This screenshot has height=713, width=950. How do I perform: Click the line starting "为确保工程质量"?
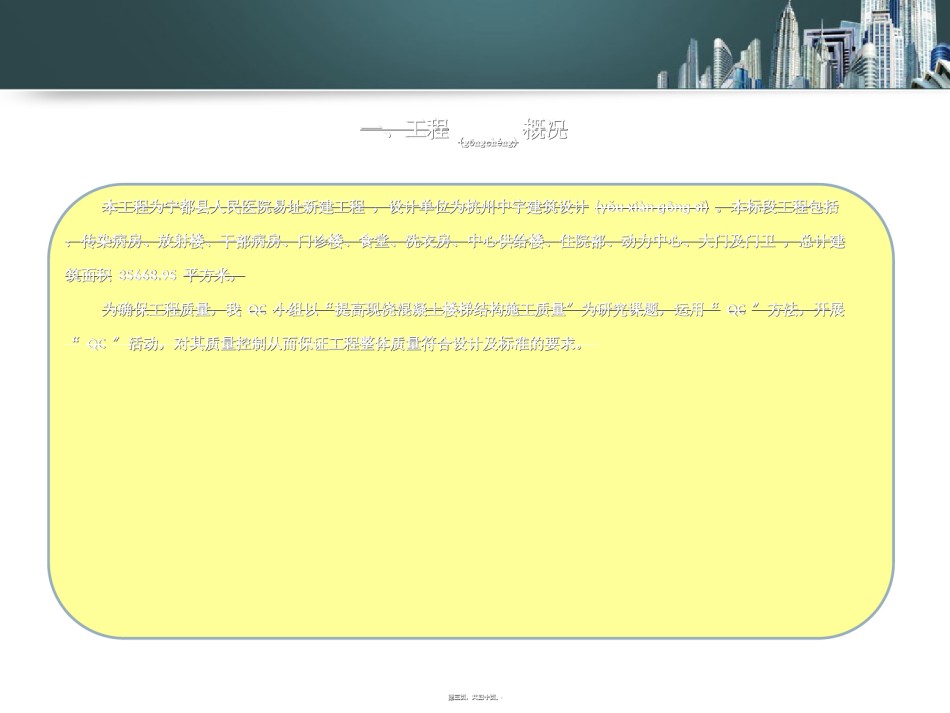[473, 310]
